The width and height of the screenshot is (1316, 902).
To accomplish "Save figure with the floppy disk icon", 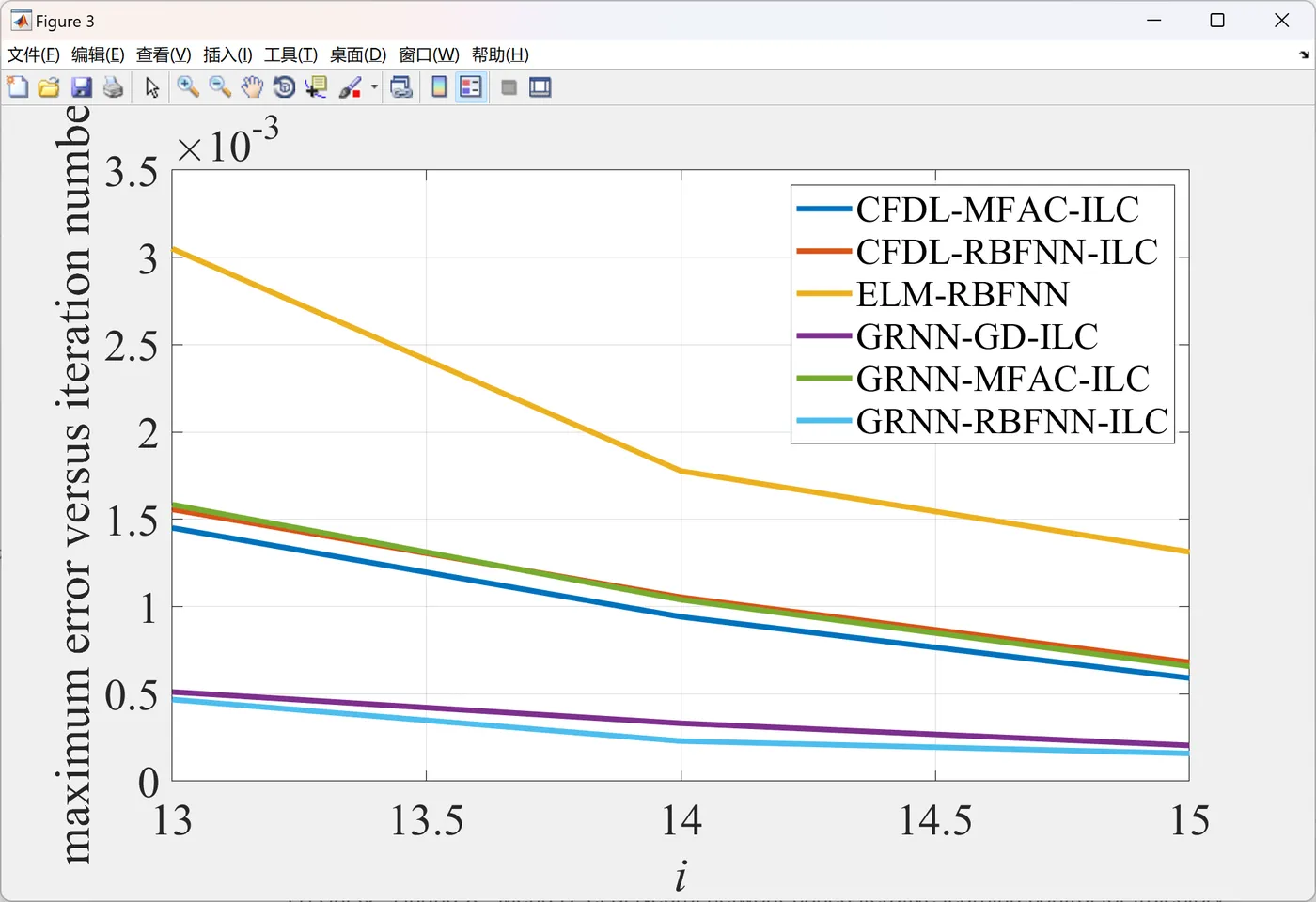I will [x=82, y=87].
